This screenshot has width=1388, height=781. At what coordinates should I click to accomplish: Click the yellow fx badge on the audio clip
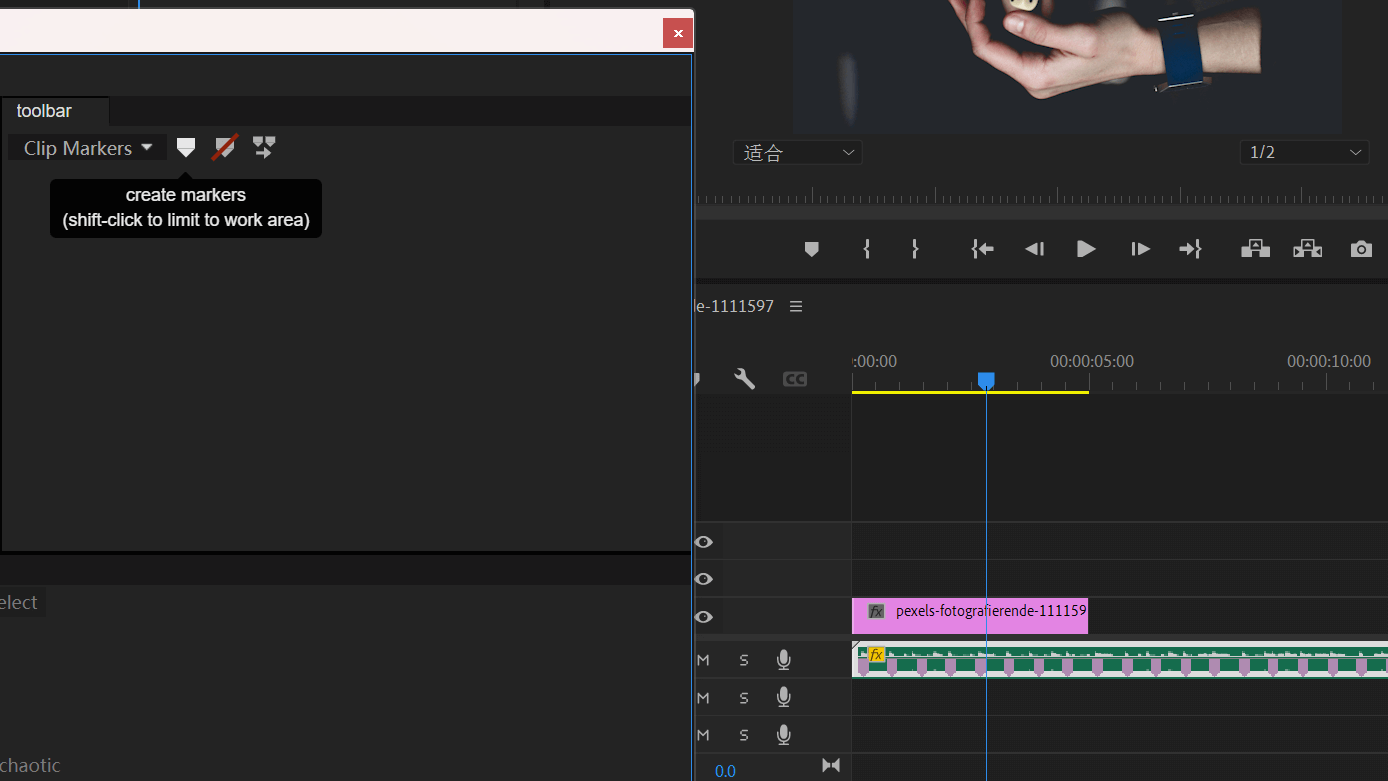876,655
